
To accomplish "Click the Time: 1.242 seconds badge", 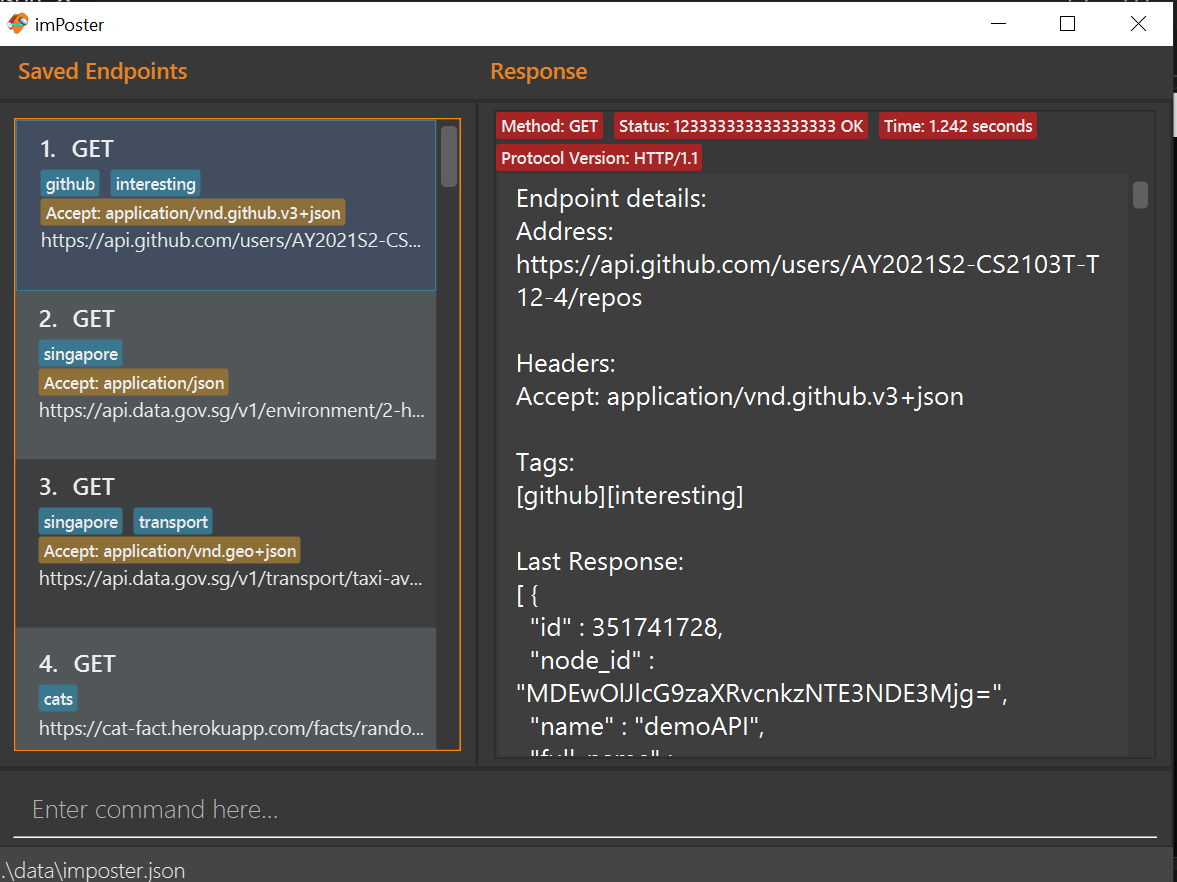I will pyautogui.click(x=958, y=126).
